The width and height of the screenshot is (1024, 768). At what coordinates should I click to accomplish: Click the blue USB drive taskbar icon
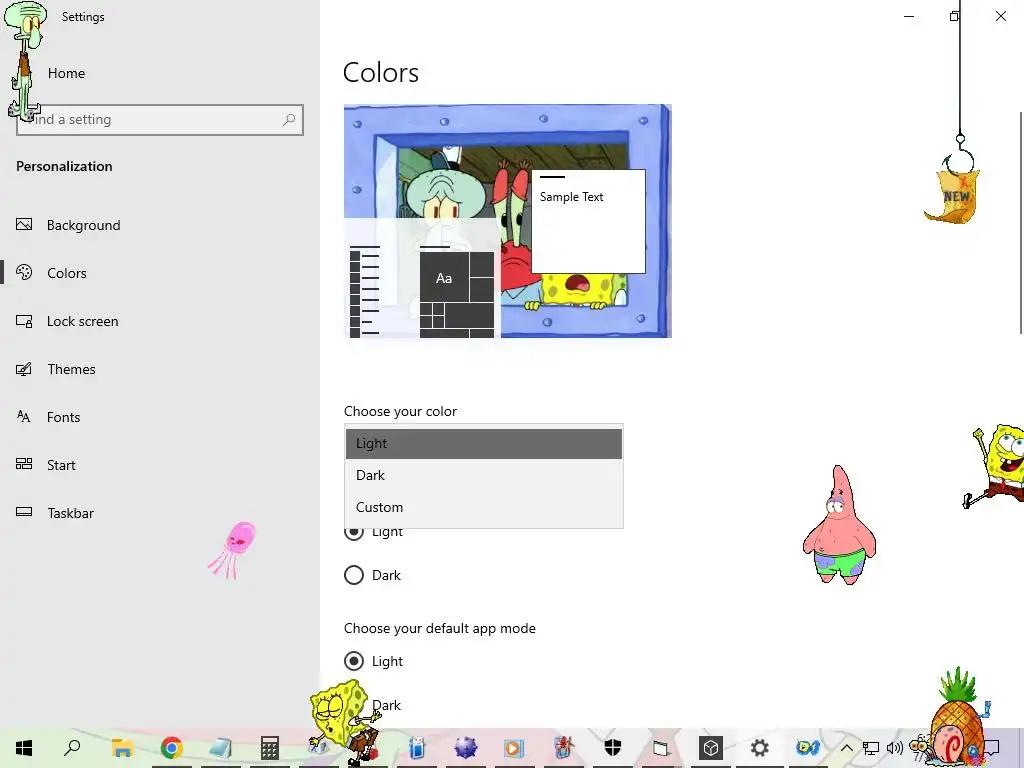coord(417,748)
